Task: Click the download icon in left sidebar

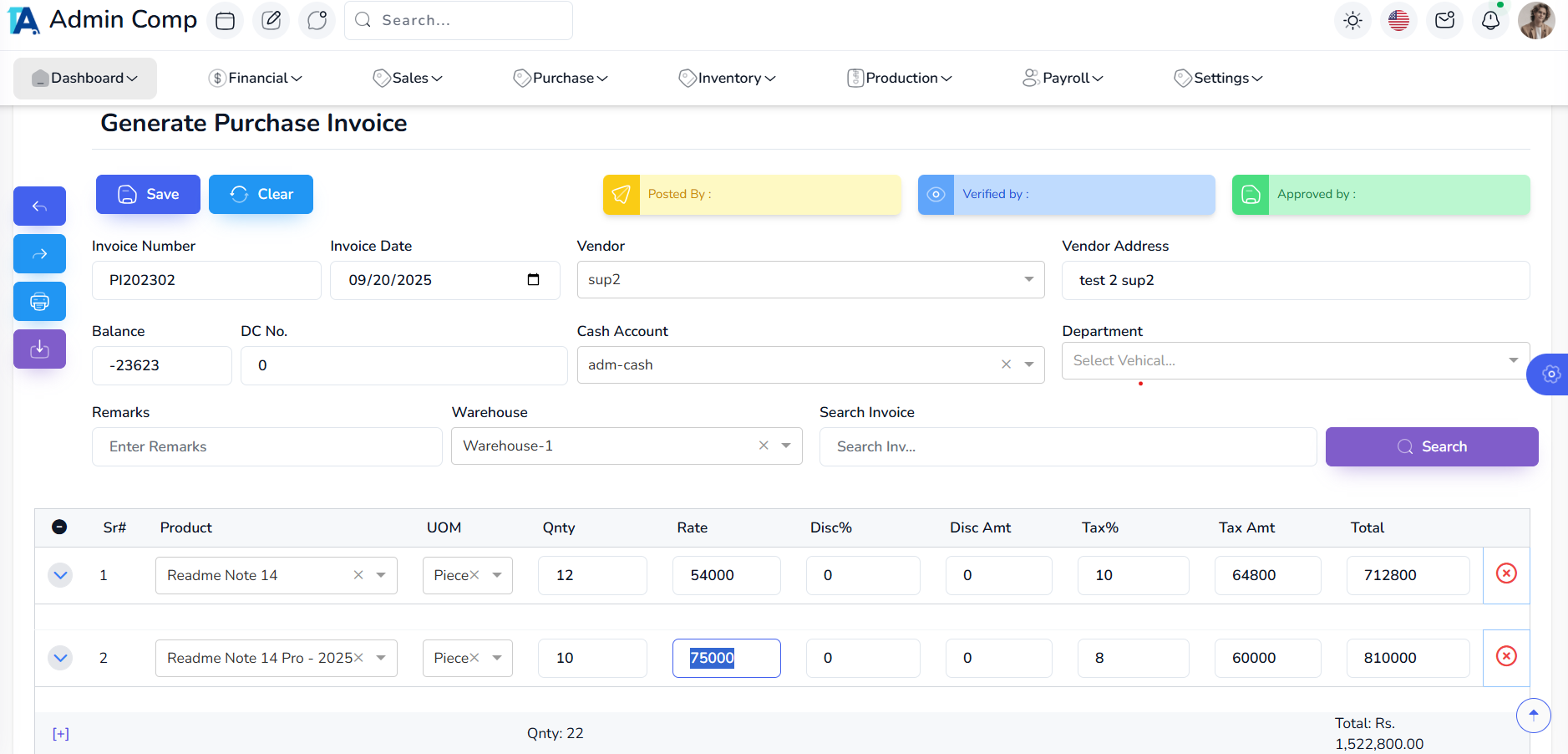Action: click(39, 349)
